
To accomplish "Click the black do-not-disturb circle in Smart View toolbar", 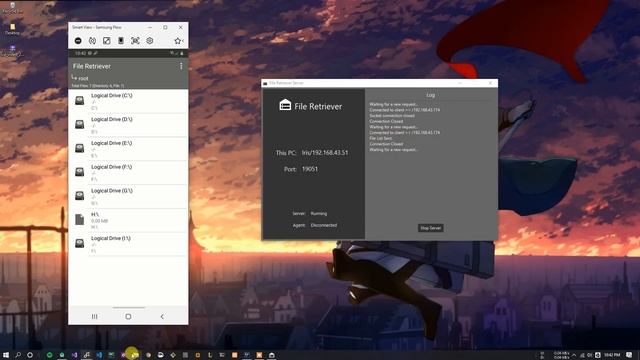I will point(78,41).
